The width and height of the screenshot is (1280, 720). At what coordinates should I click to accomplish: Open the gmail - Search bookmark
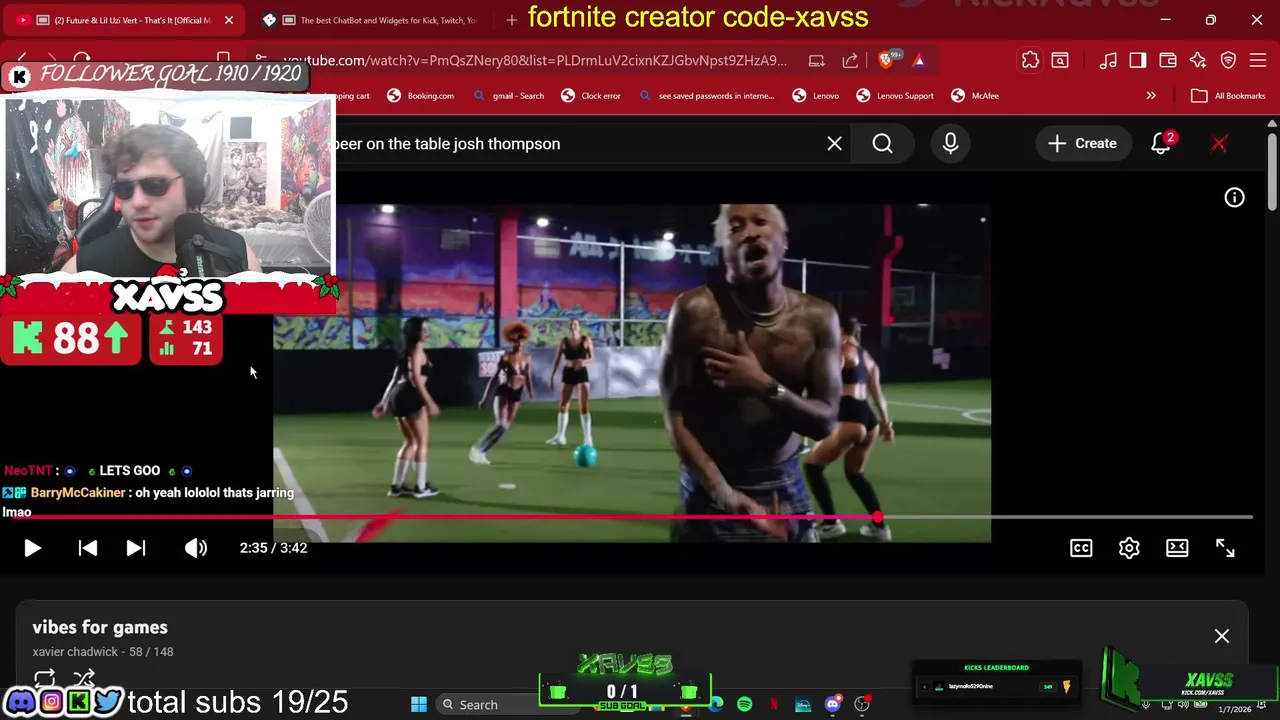(509, 96)
